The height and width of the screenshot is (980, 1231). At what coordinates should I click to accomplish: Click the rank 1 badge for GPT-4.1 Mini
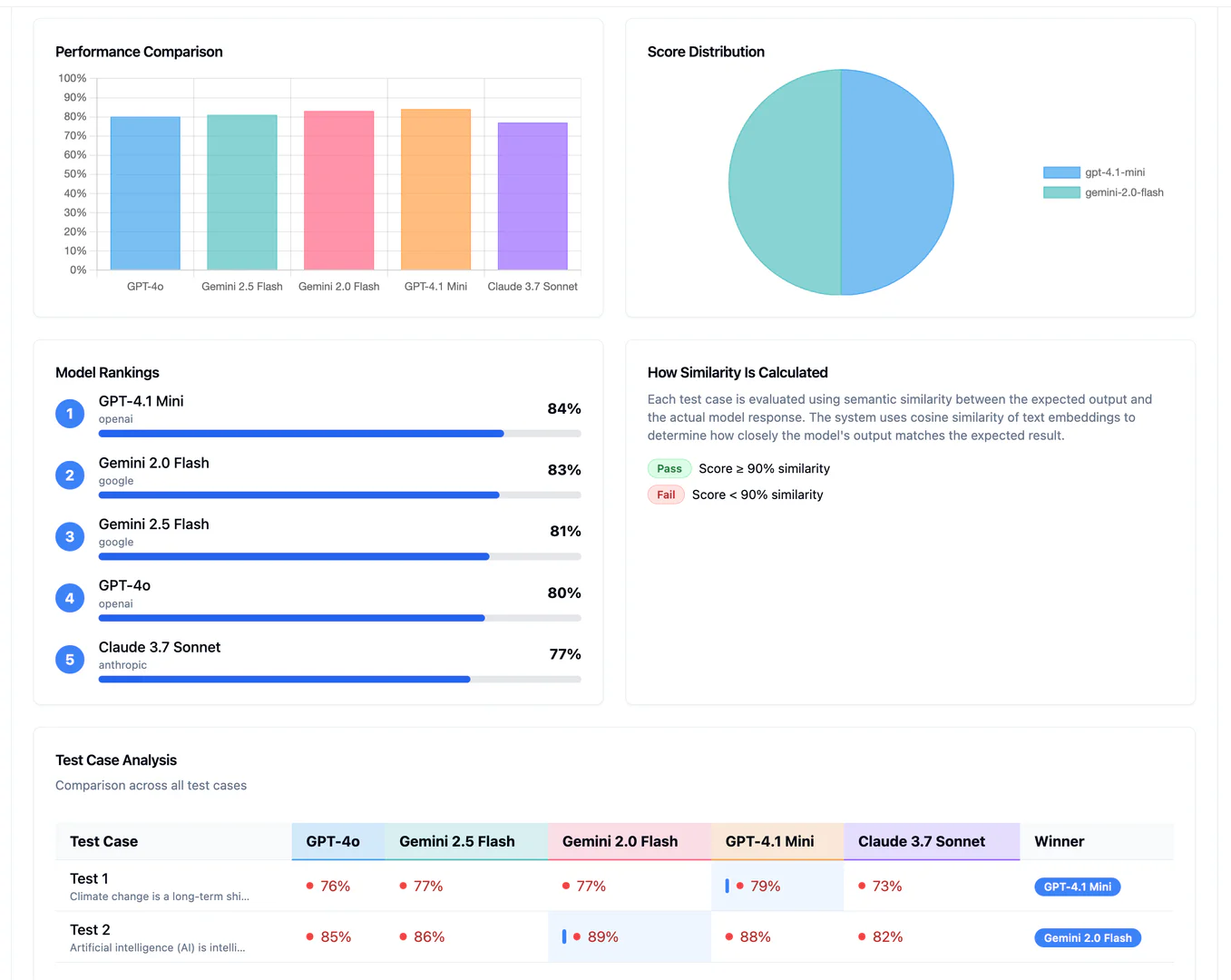(x=70, y=414)
